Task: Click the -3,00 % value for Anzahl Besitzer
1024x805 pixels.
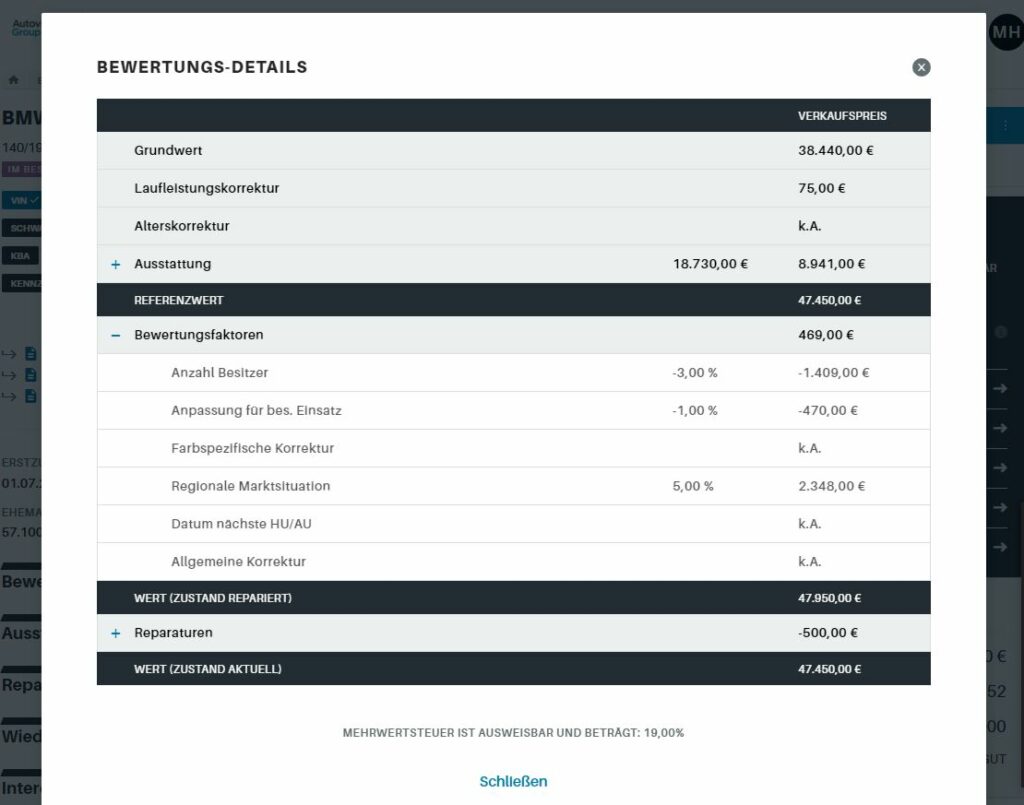Action: [x=695, y=373]
